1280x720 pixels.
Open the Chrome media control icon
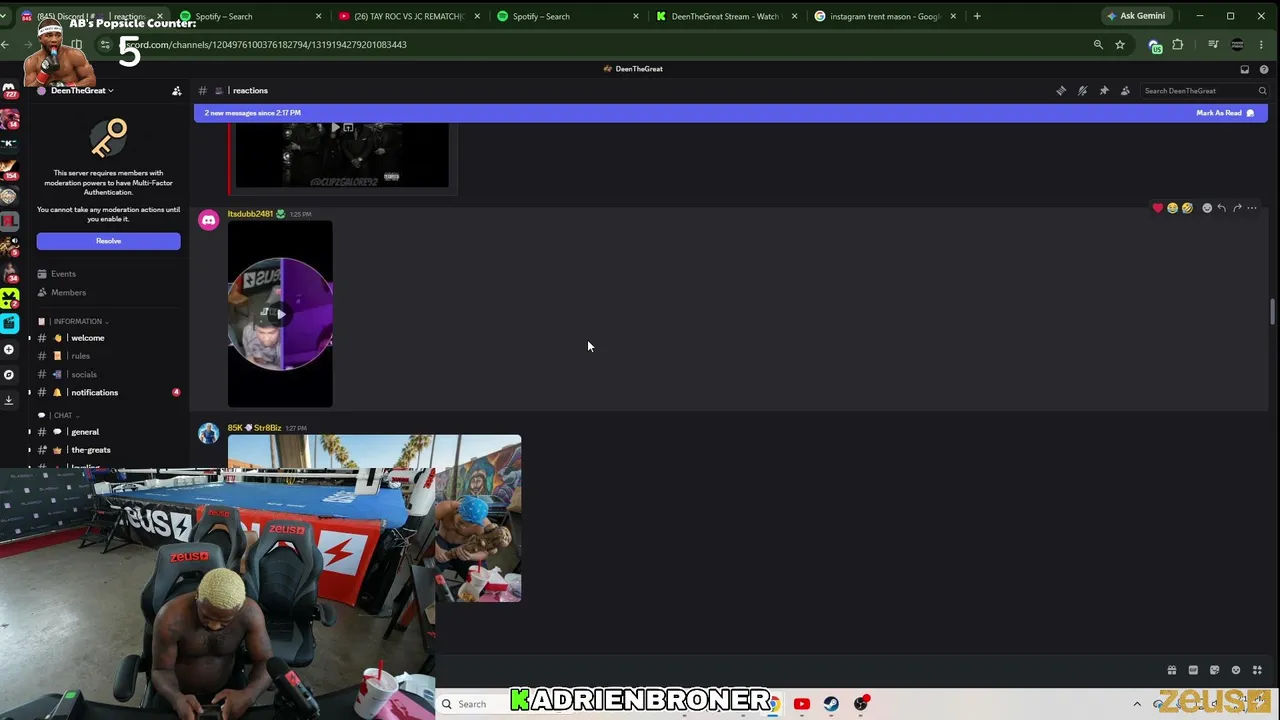tap(1213, 44)
